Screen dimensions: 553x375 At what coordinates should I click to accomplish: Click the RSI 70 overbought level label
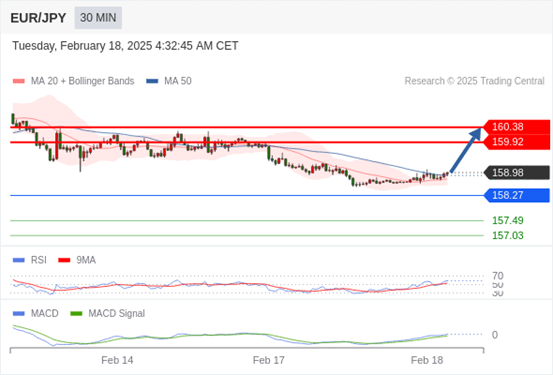click(x=498, y=276)
